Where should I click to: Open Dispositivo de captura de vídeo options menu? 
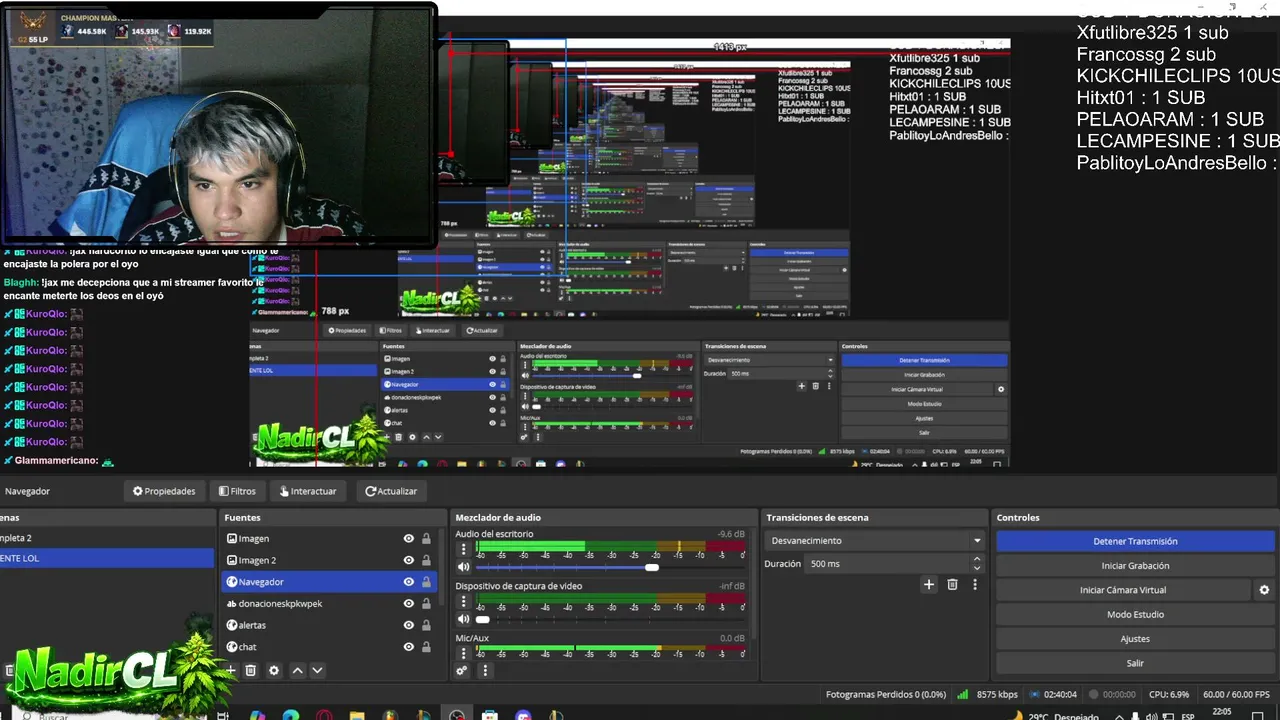[463, 601]
